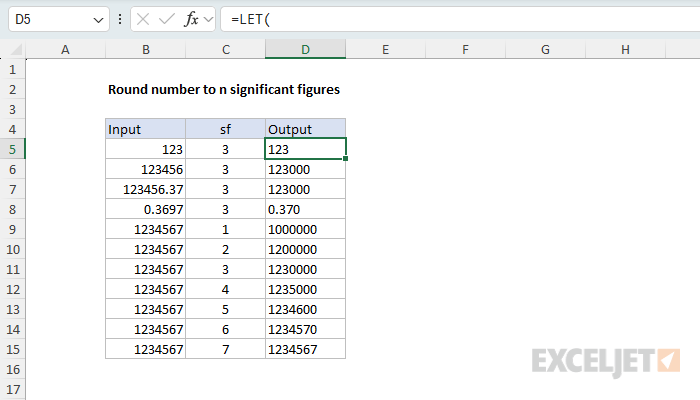Select row 16 header
Screen dimensions: 700x400
[12, 369]
